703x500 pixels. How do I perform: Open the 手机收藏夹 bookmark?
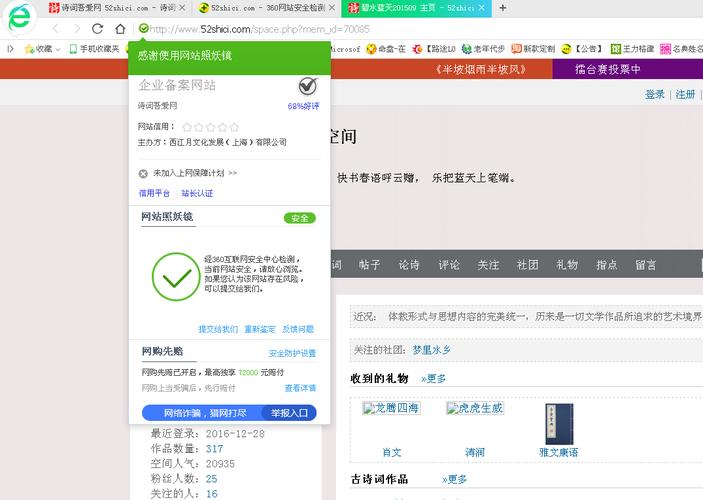(x=95, y=49)
